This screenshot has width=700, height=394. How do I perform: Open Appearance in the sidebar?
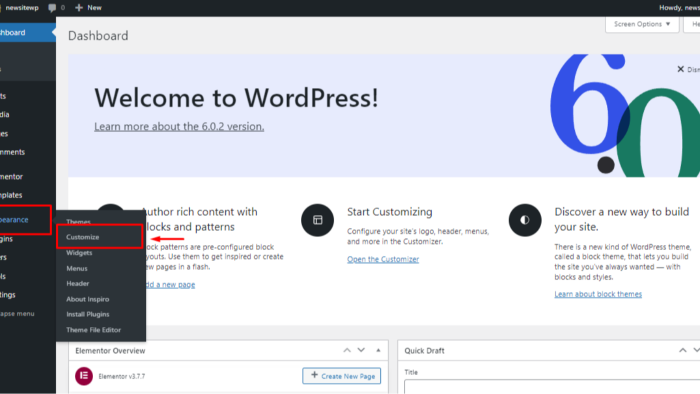pyautogui.click(x=25, y=220)
